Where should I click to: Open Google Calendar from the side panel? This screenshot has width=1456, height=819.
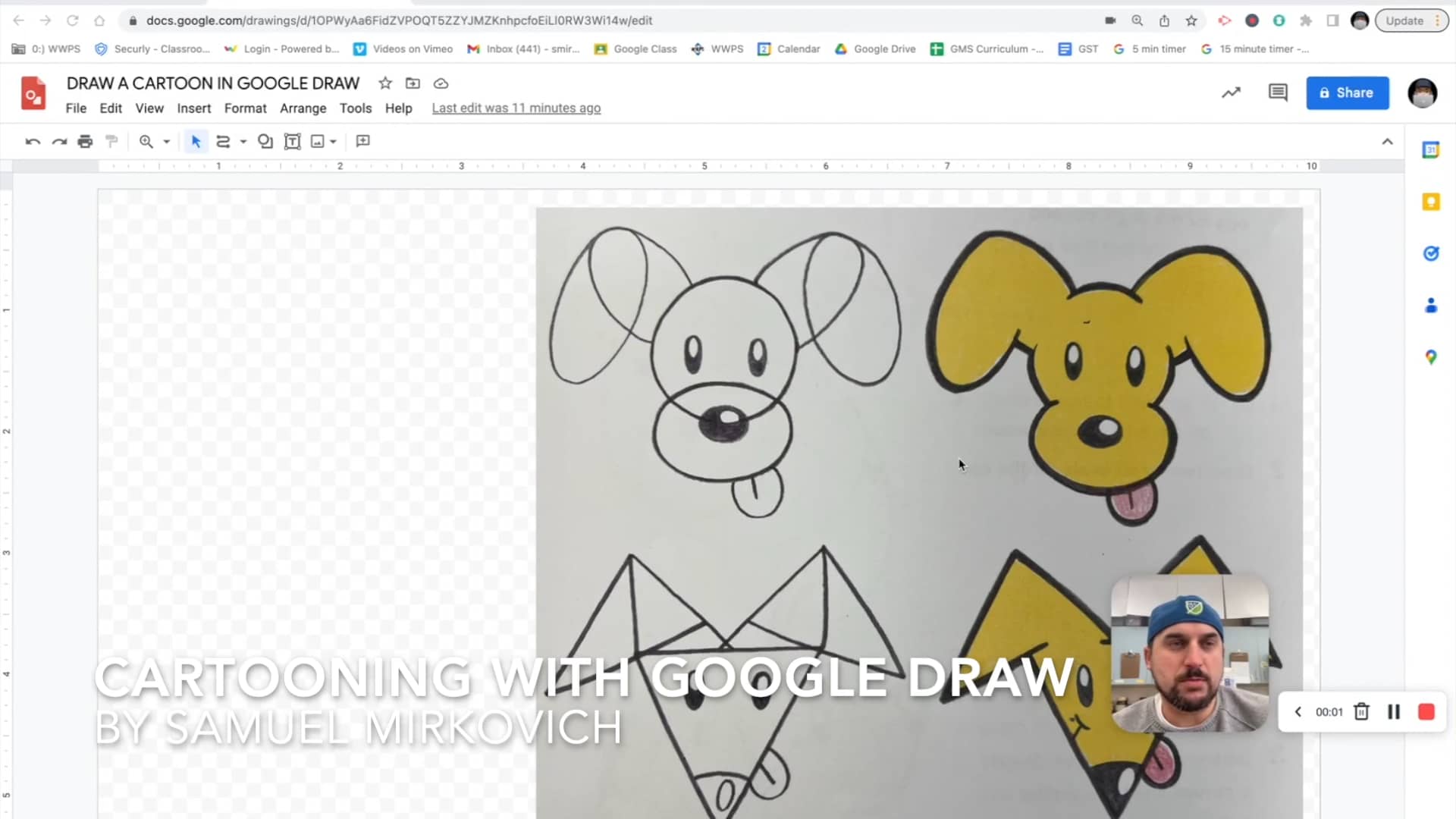tap(1431, 149)
